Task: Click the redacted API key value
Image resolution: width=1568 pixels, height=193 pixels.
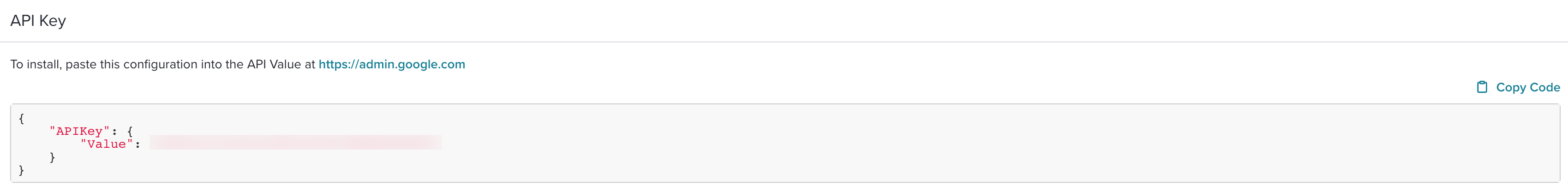Action: [x=295, y=142]
